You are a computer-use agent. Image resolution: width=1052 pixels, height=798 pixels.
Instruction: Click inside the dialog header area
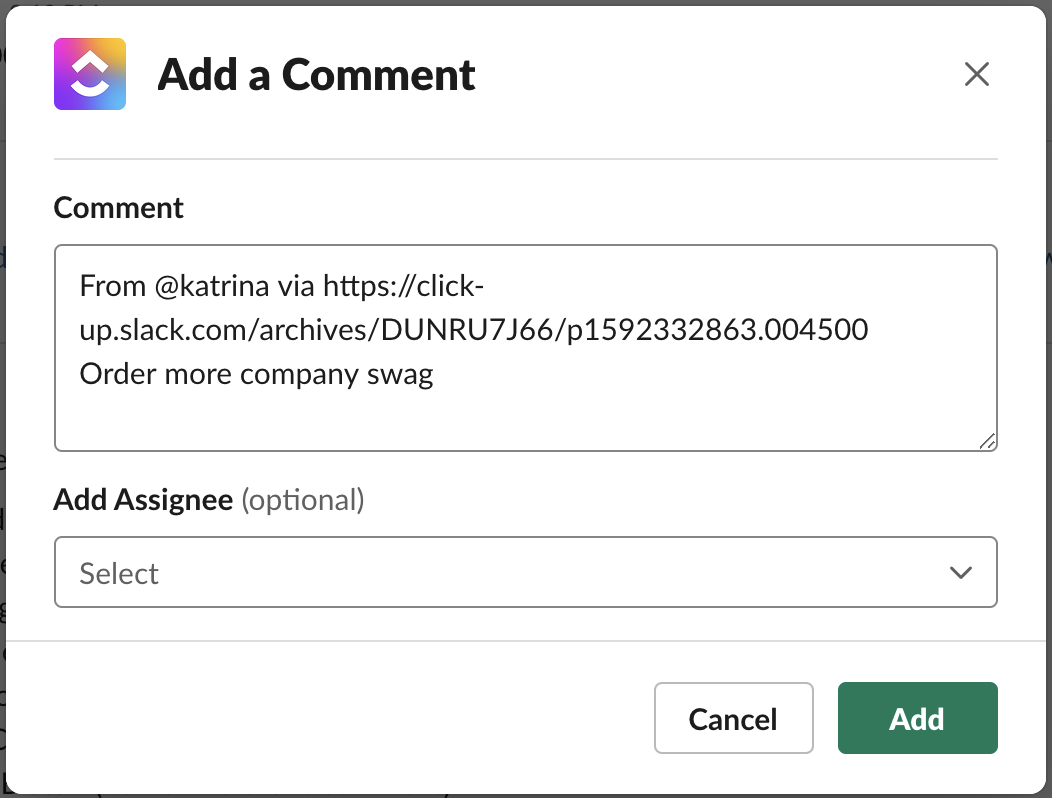(525, 74)
